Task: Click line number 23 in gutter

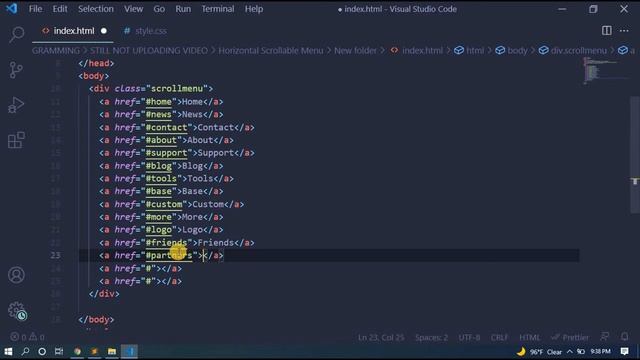Action: (x=56, y=256)
